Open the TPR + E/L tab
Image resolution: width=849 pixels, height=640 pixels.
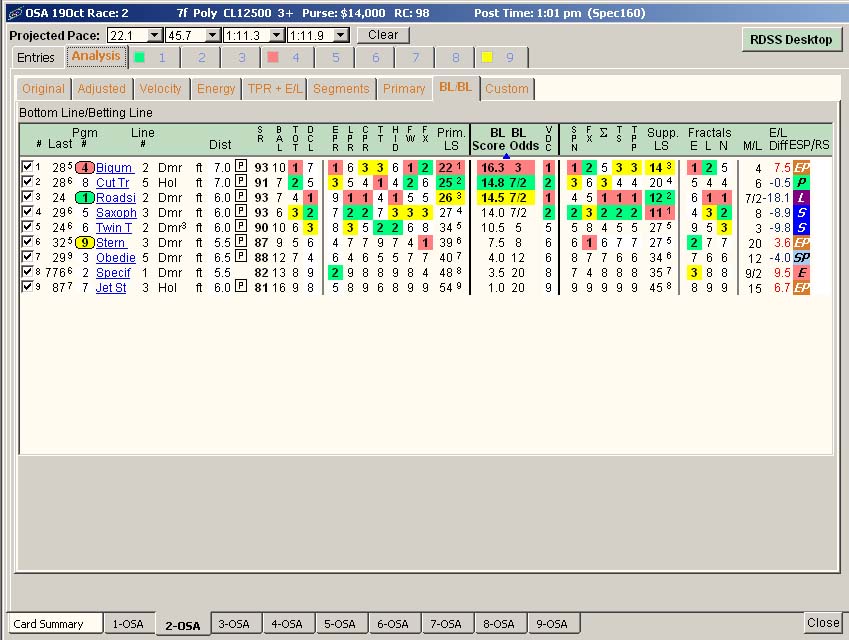pyautogui.click(x=275, y=89)
